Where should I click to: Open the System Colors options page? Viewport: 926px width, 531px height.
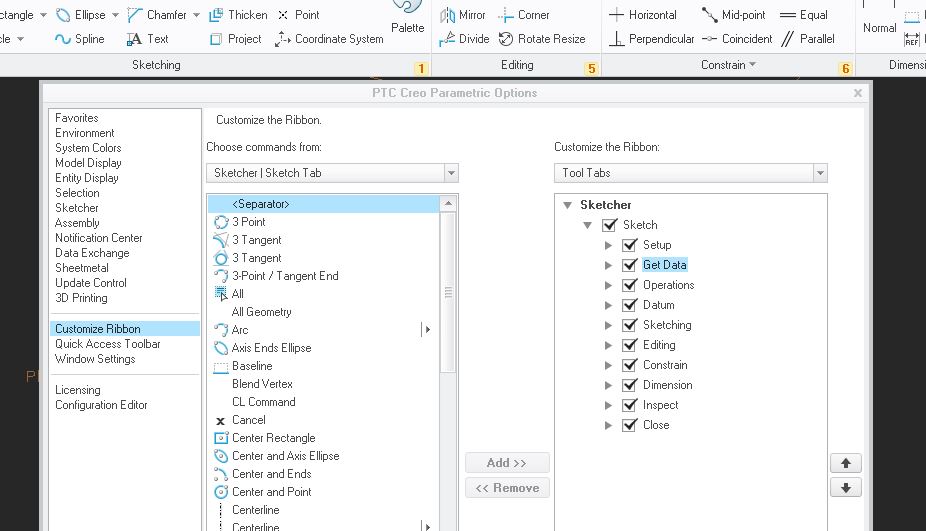[88, 148]
